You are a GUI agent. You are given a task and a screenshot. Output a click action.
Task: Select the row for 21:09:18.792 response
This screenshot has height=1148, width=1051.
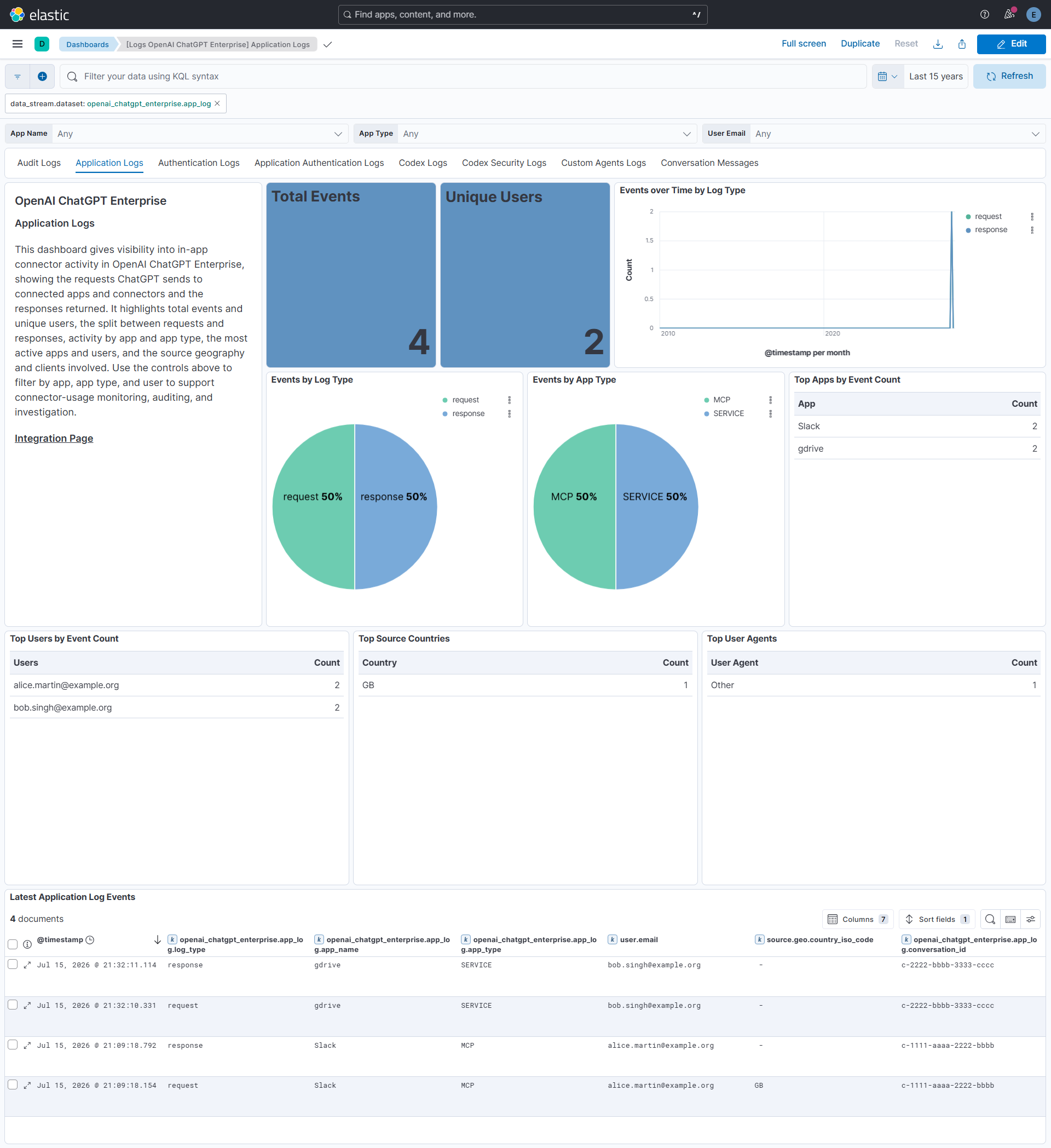13,1045
